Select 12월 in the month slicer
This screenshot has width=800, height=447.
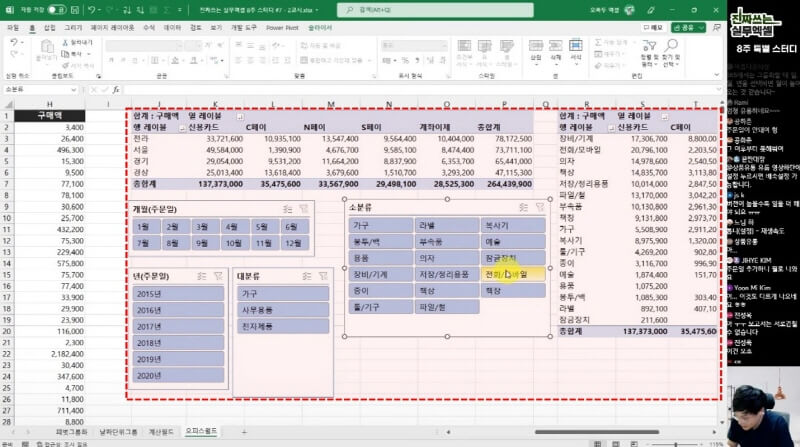point(294,243)
